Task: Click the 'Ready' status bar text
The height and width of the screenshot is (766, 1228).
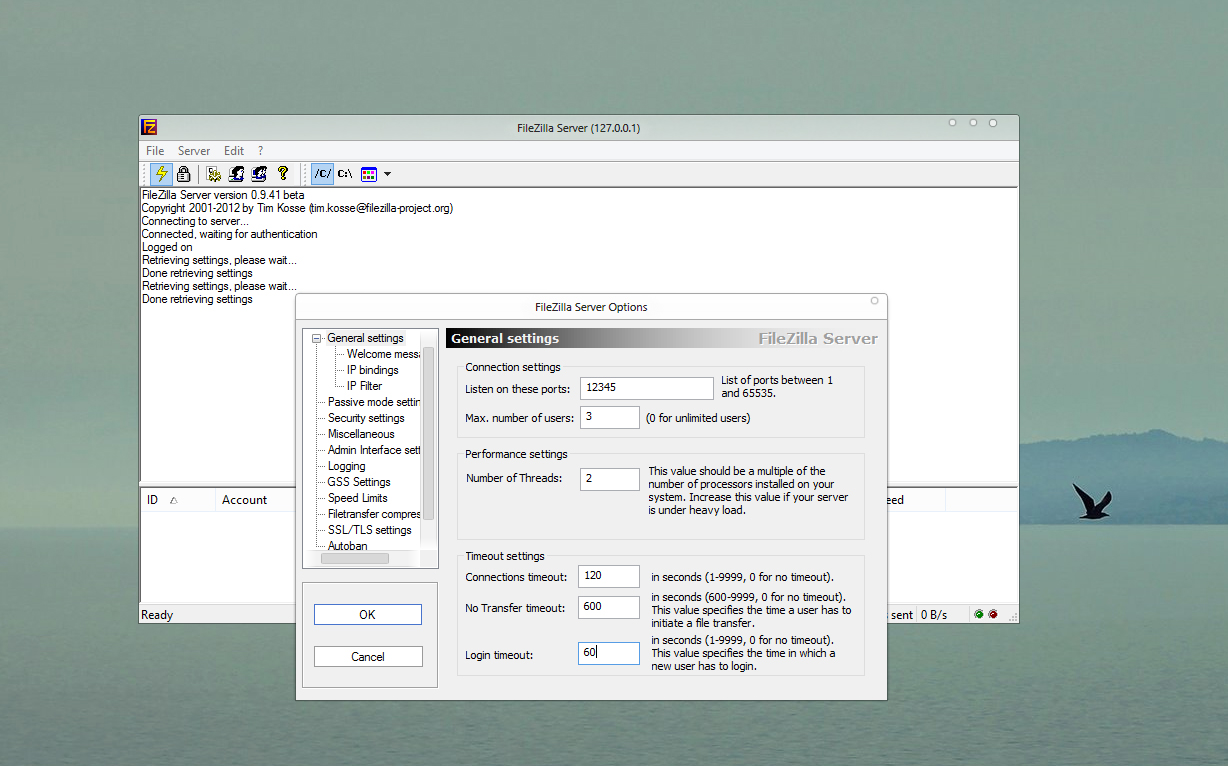Action: (157, 615)
